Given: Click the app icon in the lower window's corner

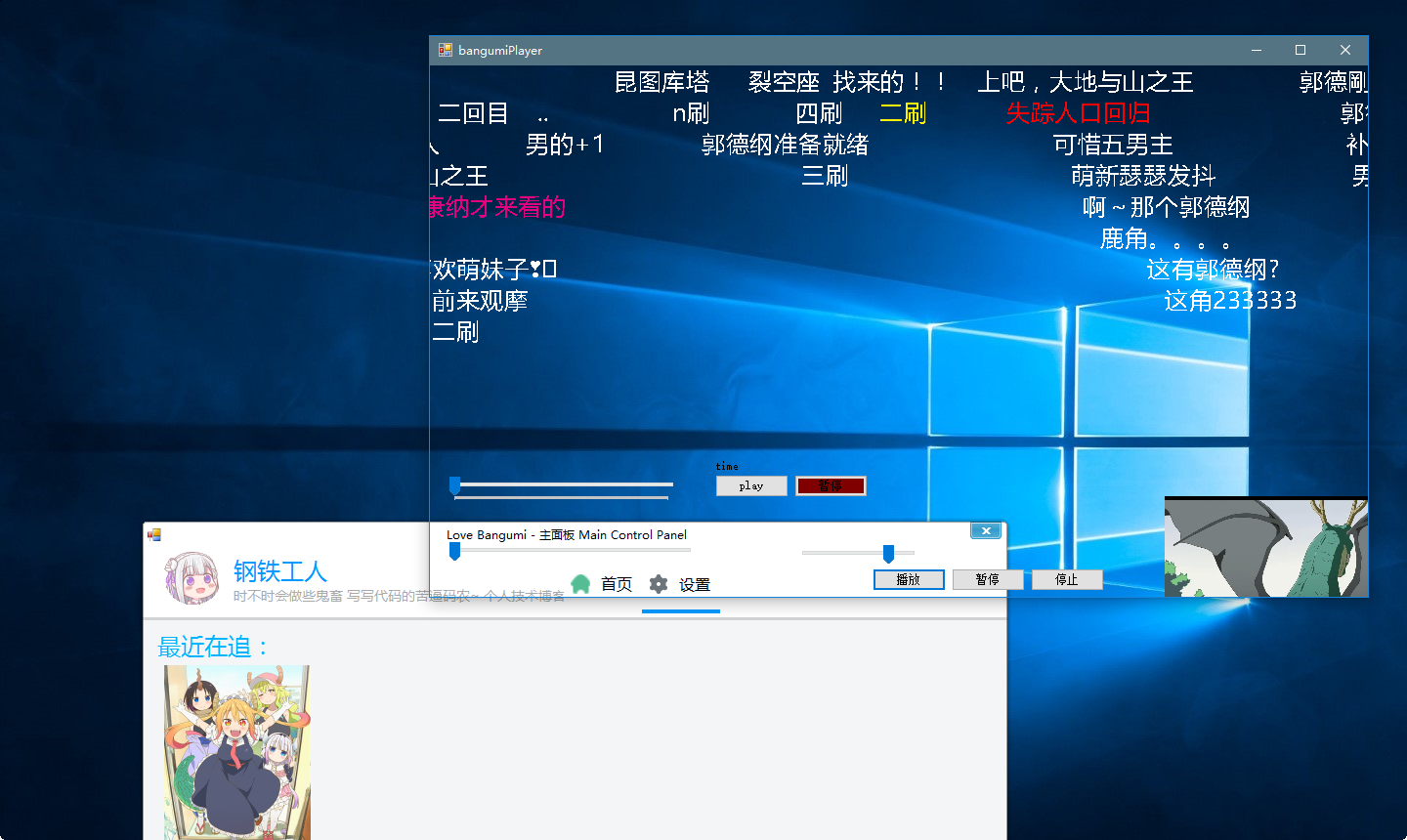Looking at the screenshot, I should (x=154, y=534).
